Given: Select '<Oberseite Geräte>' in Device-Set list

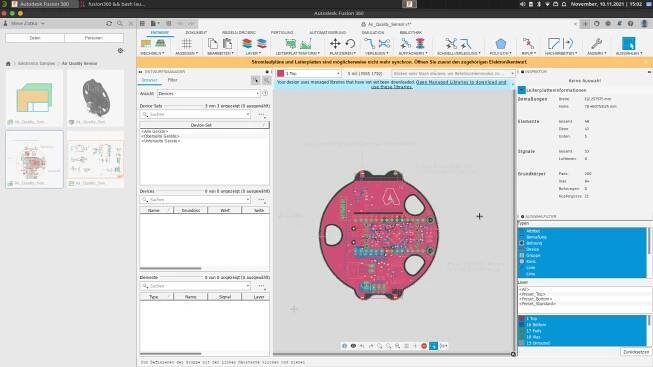Looking at the screenshot, I should pos(160,136).
